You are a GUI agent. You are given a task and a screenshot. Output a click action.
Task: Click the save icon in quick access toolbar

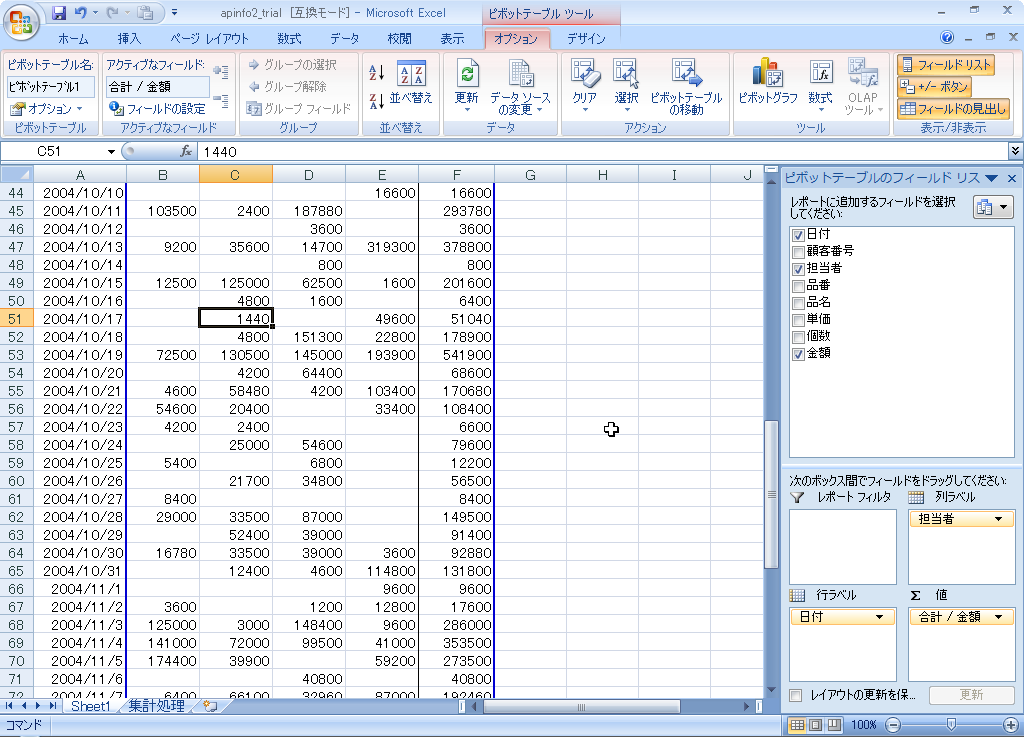tap(59, 13)
